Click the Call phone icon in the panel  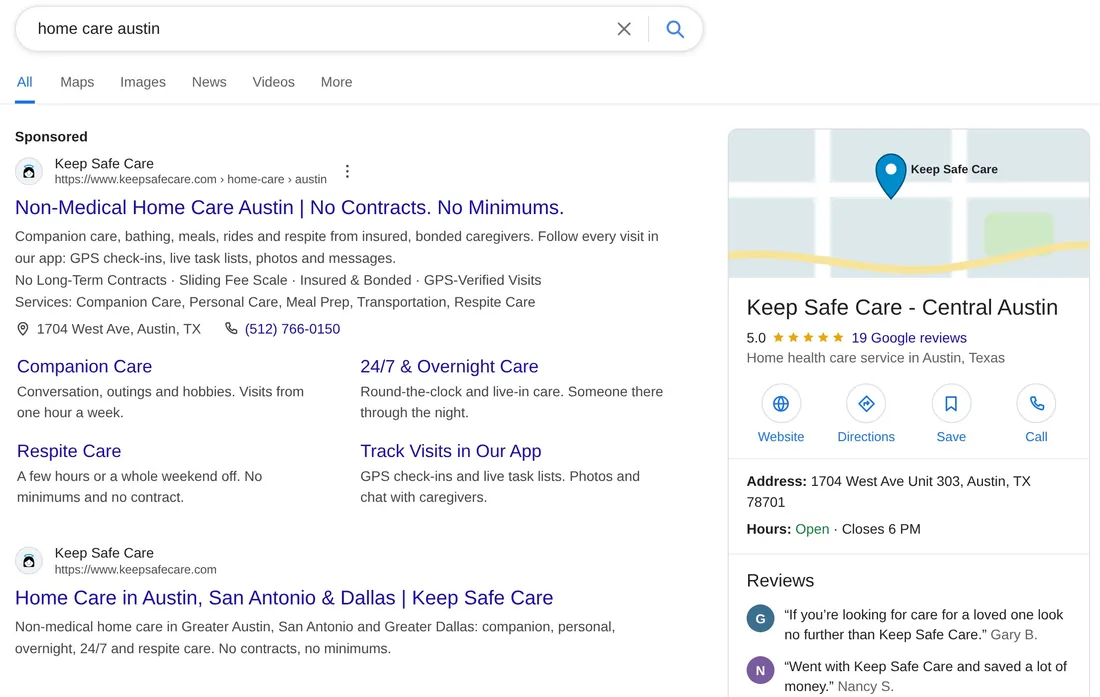1036,404
